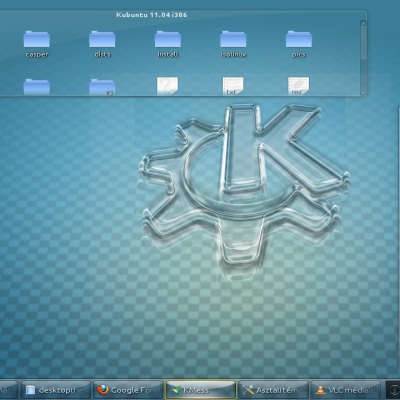Click the "pics" folder name label
This screenshot has width=400, height=400.
(299, 54)
